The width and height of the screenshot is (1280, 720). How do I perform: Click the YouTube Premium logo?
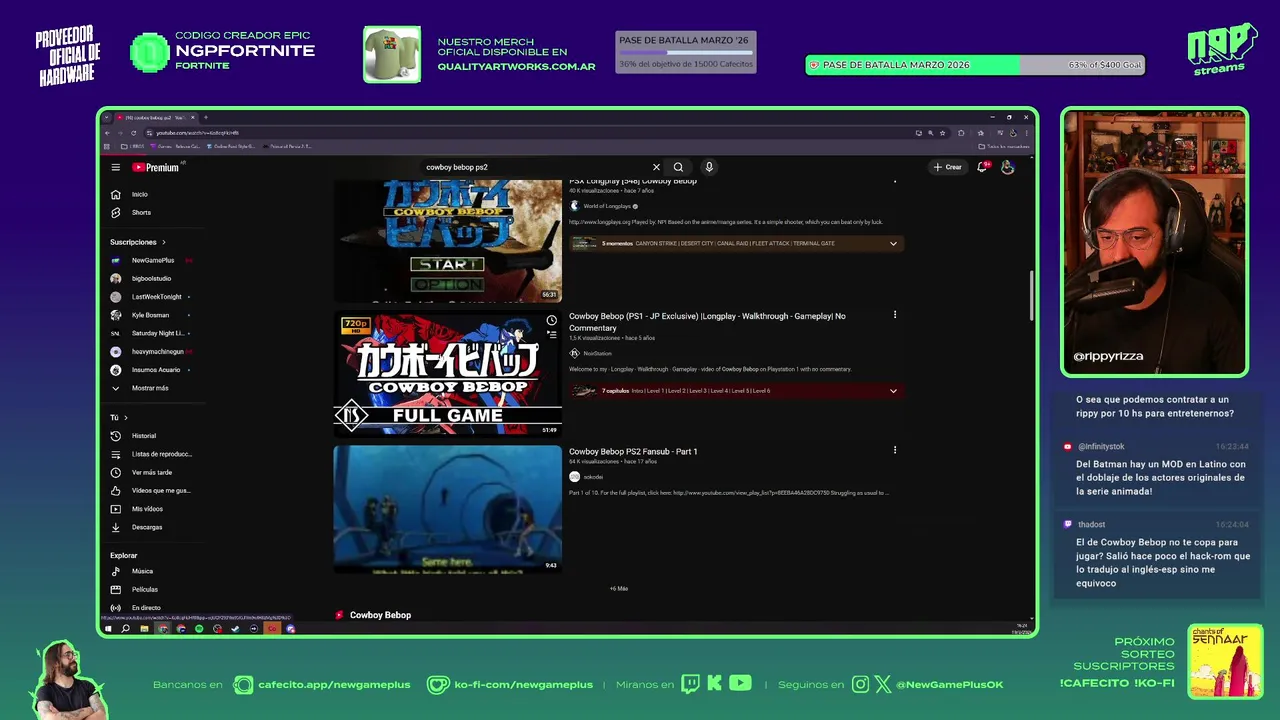pos(156,167)
